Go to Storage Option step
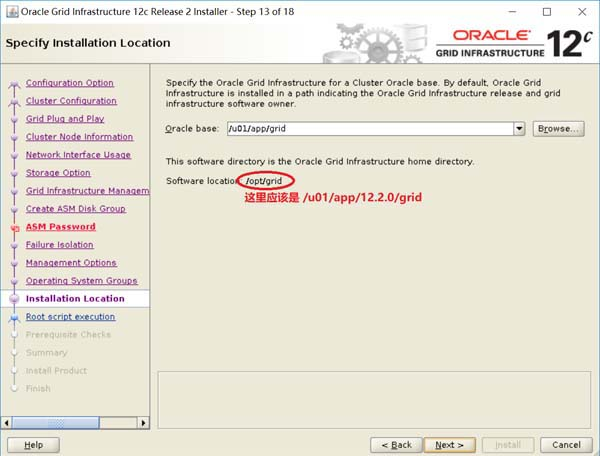 (x=58, y=173)
